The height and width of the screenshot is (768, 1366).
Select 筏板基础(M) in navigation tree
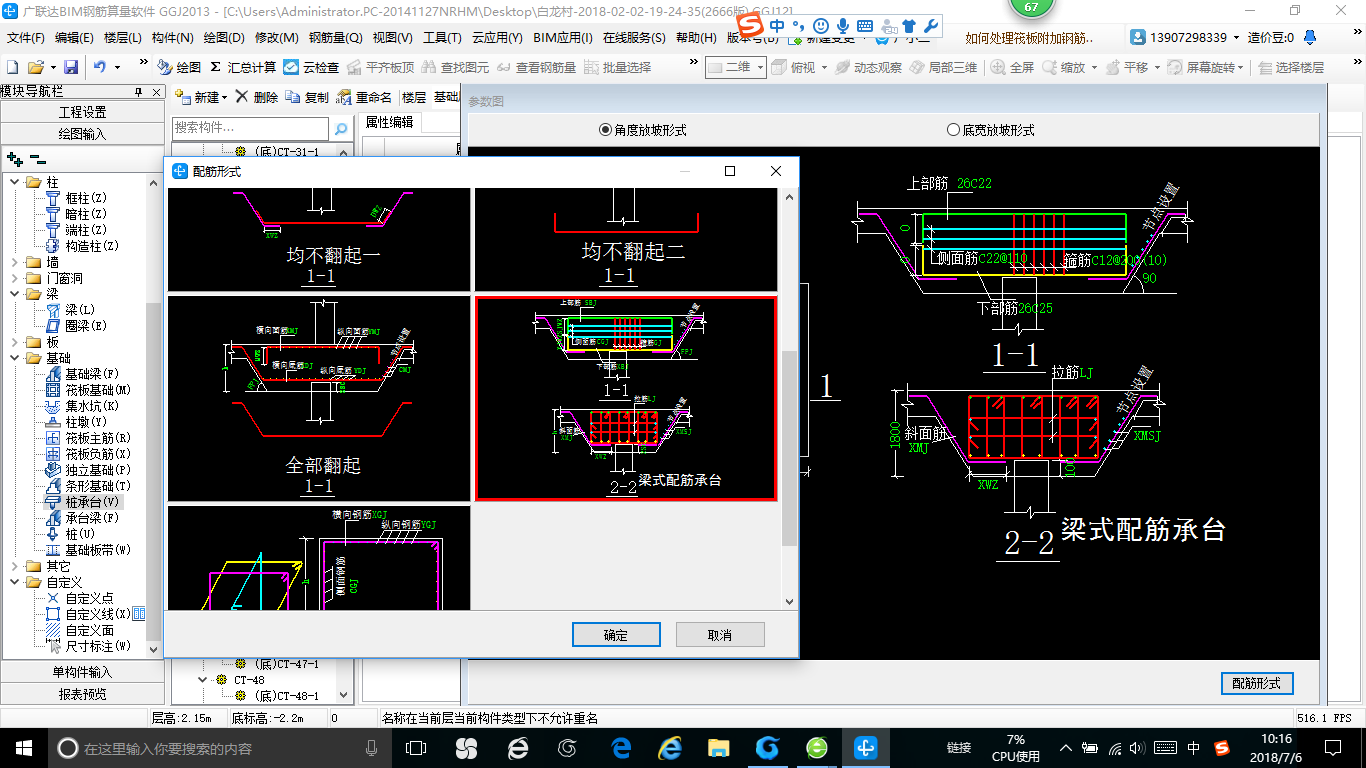(x=89, y=390)
